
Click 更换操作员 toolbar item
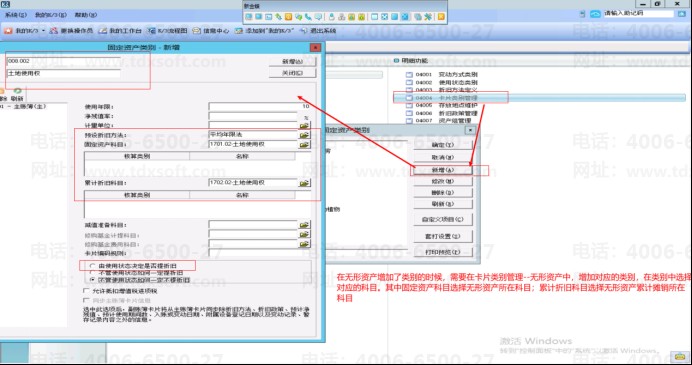[x=71, y=31]
